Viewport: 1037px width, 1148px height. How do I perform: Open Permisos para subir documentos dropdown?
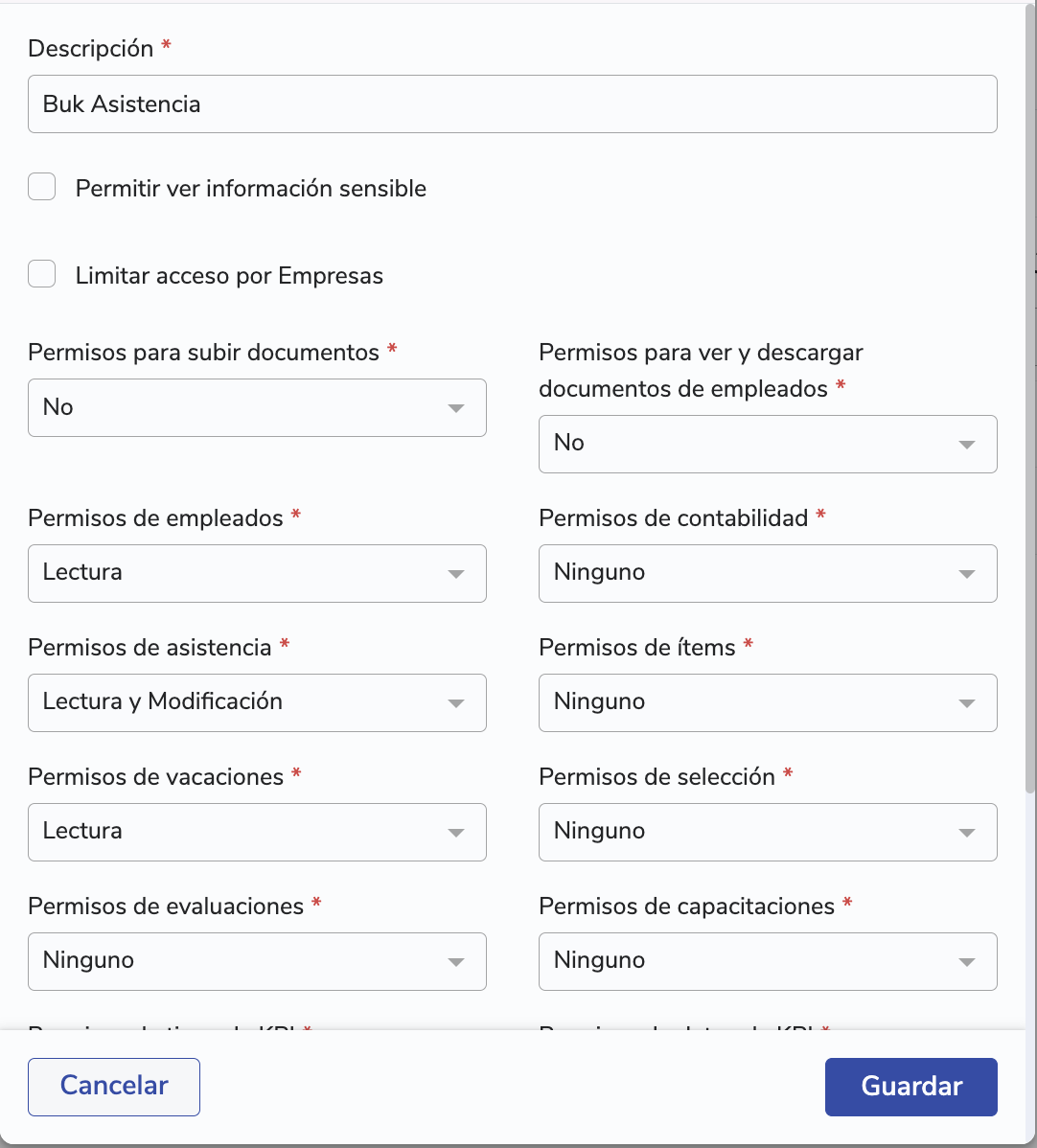click(257, 408)
